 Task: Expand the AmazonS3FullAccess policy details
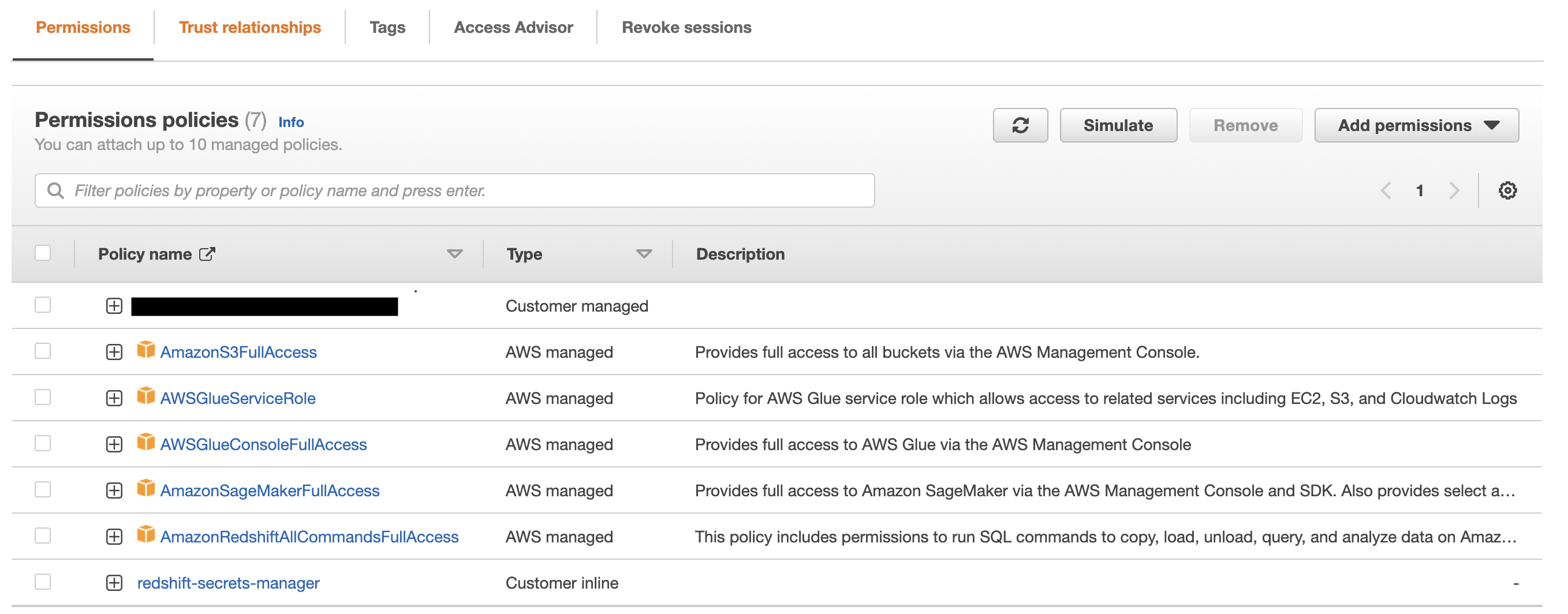114,352
